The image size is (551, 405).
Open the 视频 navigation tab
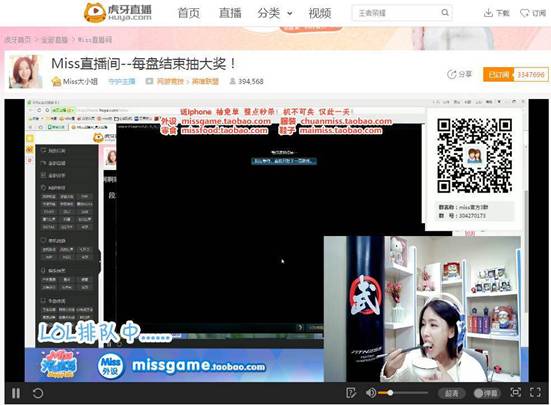(x=320, y=13)
